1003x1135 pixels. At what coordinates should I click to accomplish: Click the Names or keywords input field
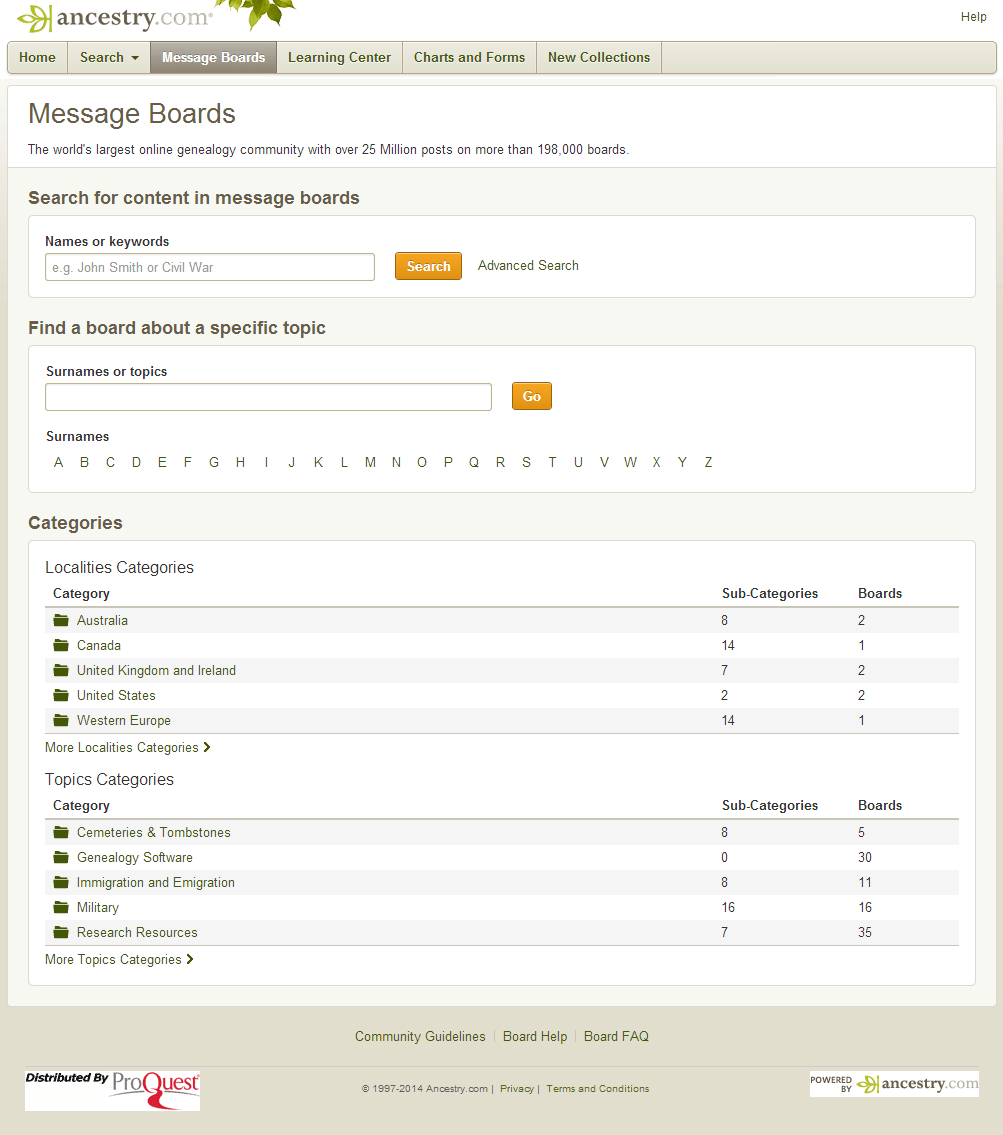click(x=209, y=267)
